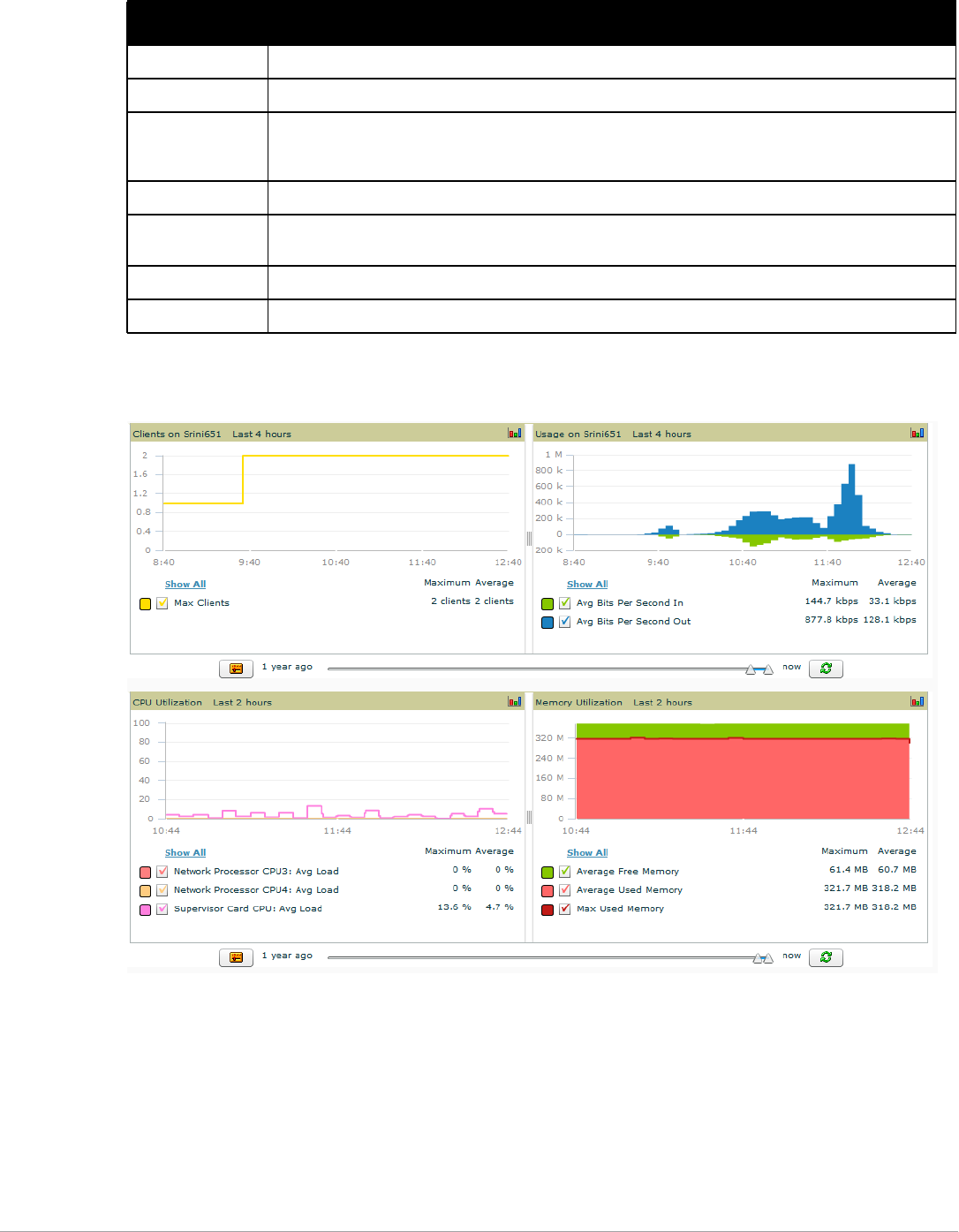Click the splitter between Clients and Usage graphs
Image resolution: width=959 pixels, height=1232 pixels.
529,539
